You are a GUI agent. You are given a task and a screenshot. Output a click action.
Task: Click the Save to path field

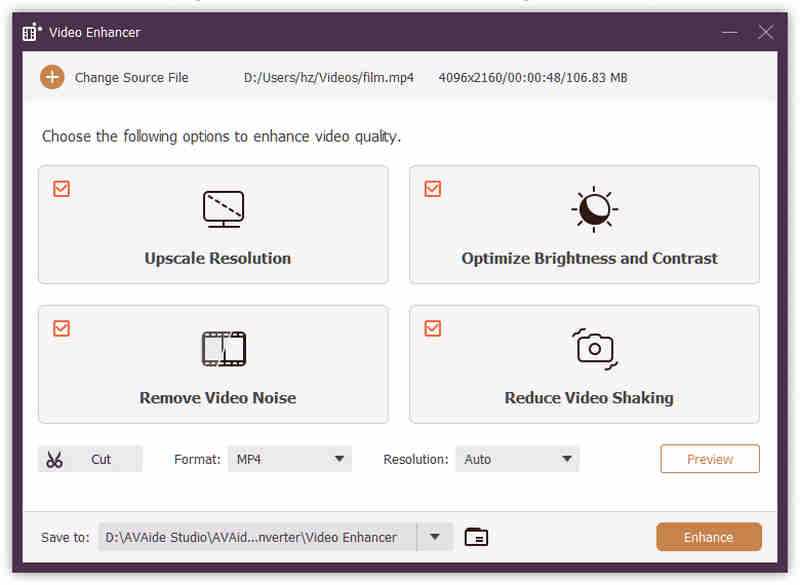click(258, 537)
